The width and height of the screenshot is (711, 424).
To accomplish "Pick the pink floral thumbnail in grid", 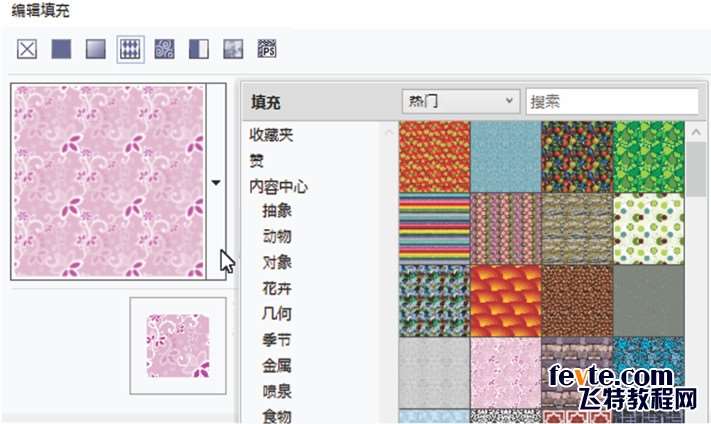I will point(506,373).
